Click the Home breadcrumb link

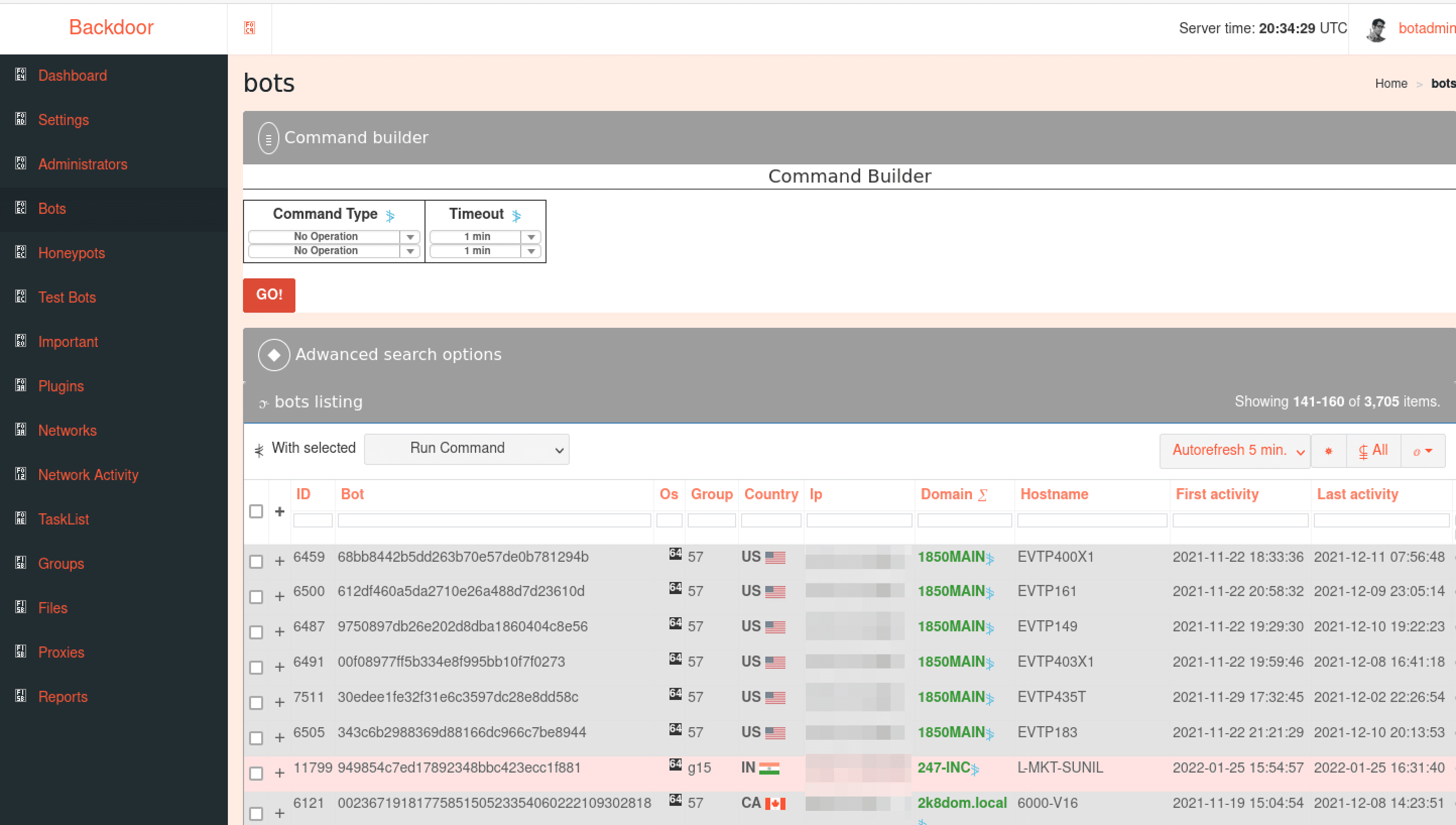coord(1391,83)
